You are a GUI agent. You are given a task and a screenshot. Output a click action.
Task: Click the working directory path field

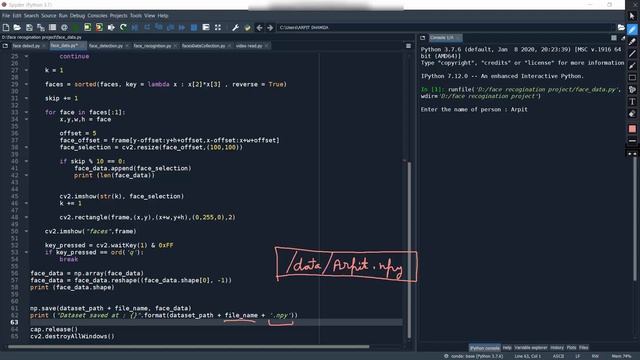point(446,27)
